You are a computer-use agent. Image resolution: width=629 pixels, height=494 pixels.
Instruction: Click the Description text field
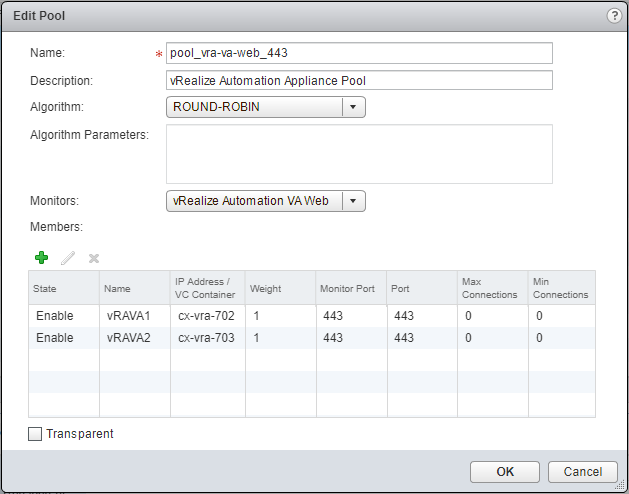click(x=359, y=80)
